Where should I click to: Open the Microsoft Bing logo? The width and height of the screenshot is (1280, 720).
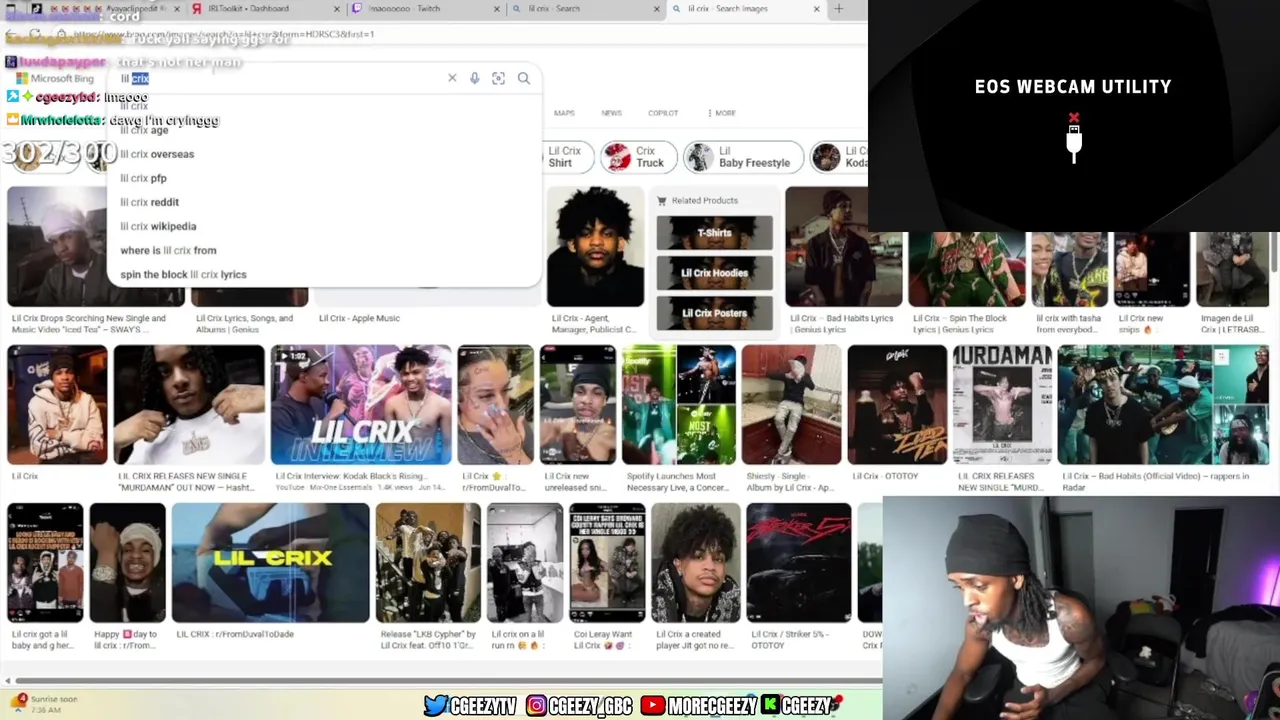(55, 78)
